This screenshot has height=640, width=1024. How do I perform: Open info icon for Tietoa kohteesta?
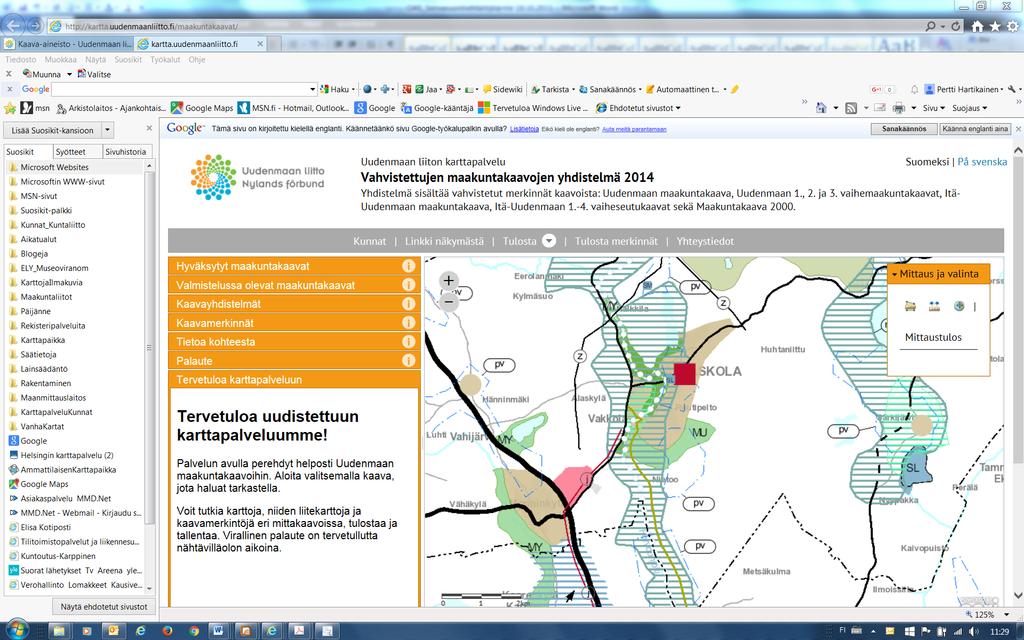coord(409,342)
